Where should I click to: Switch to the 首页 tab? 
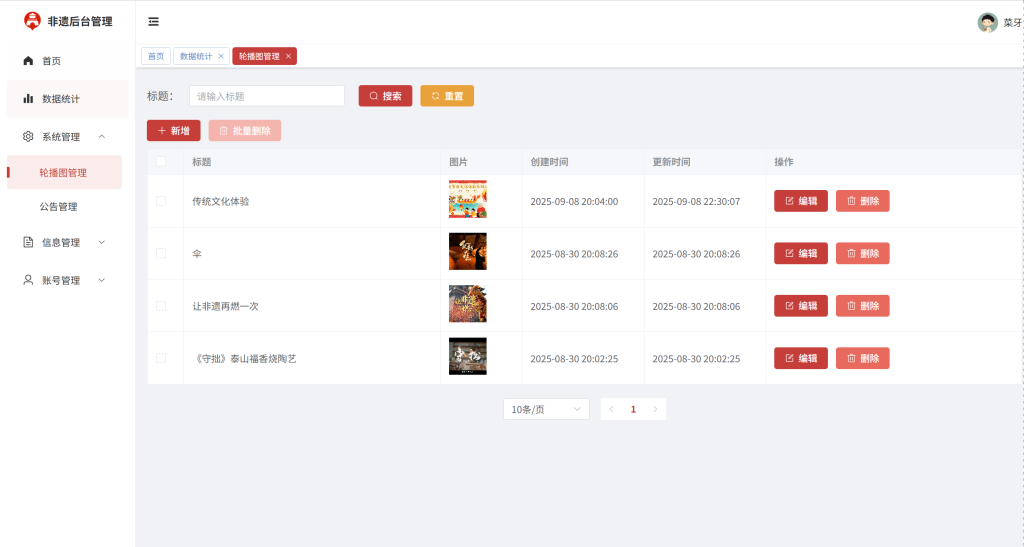pos(156,56)
